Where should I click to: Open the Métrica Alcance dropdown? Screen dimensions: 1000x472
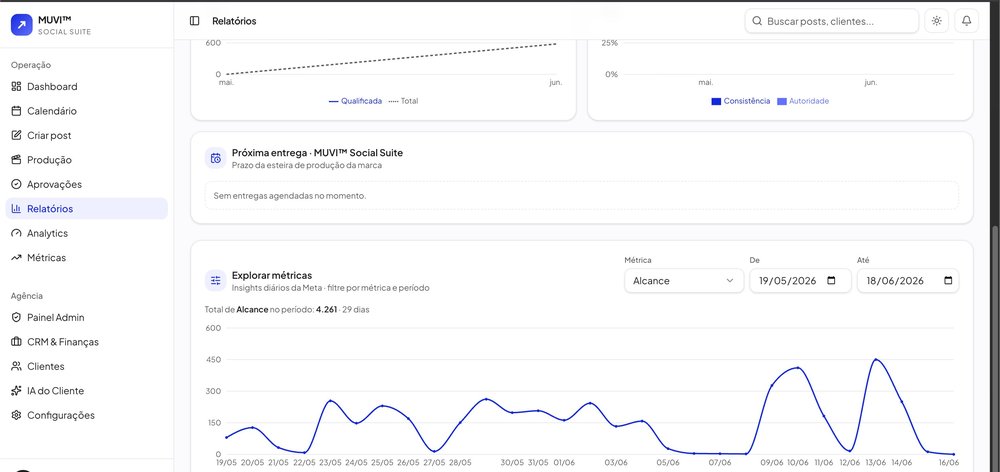coord(684,281)
